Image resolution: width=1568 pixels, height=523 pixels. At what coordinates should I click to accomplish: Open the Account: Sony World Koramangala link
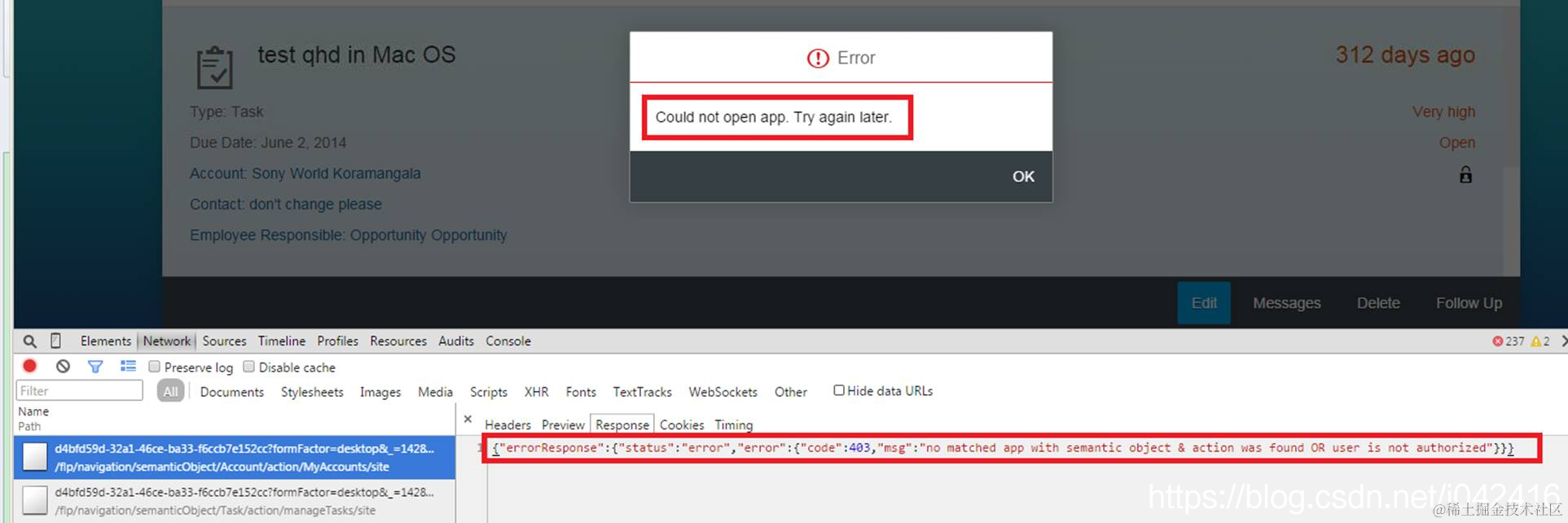click(x=305, y=174)
